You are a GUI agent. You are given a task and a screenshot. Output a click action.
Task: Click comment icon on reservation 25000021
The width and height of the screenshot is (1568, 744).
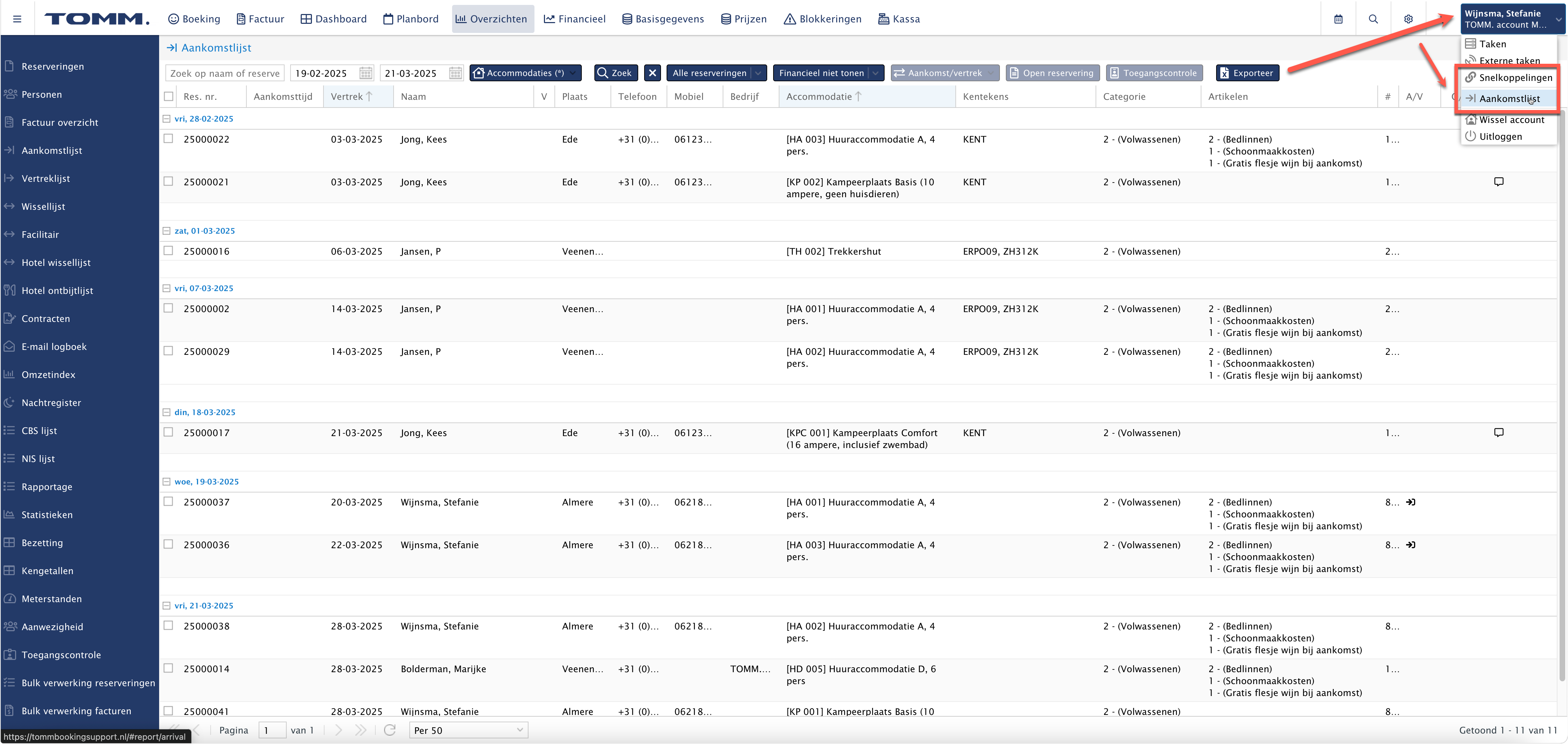pyautogui.click(x=1499, y=181)
